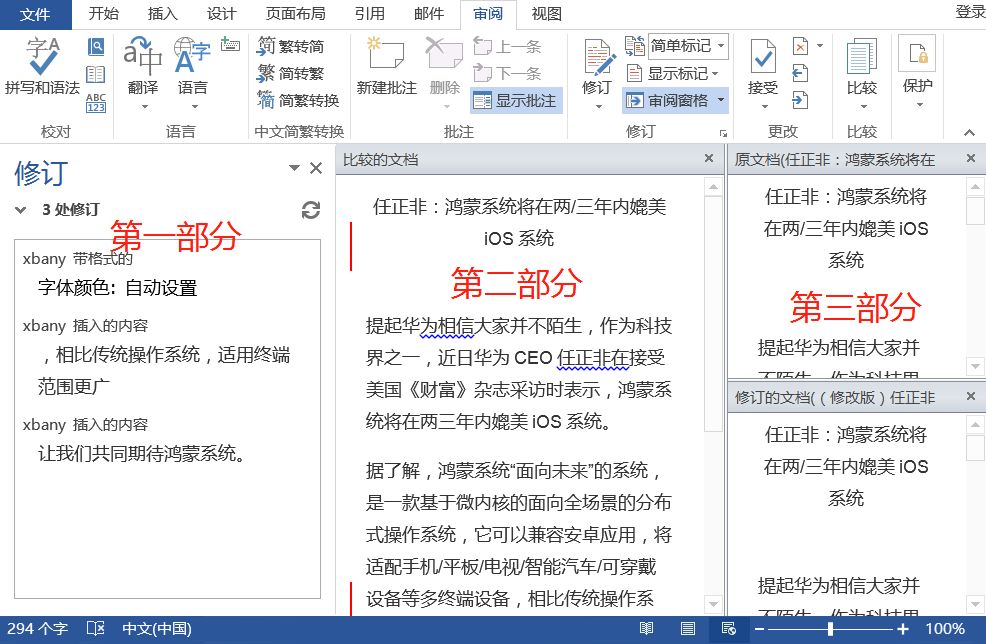The width and height of the screenshot is (986, 644).
Task: Open the Reviewing Pane dropdown arrow
Action: [x=721, y=101]
